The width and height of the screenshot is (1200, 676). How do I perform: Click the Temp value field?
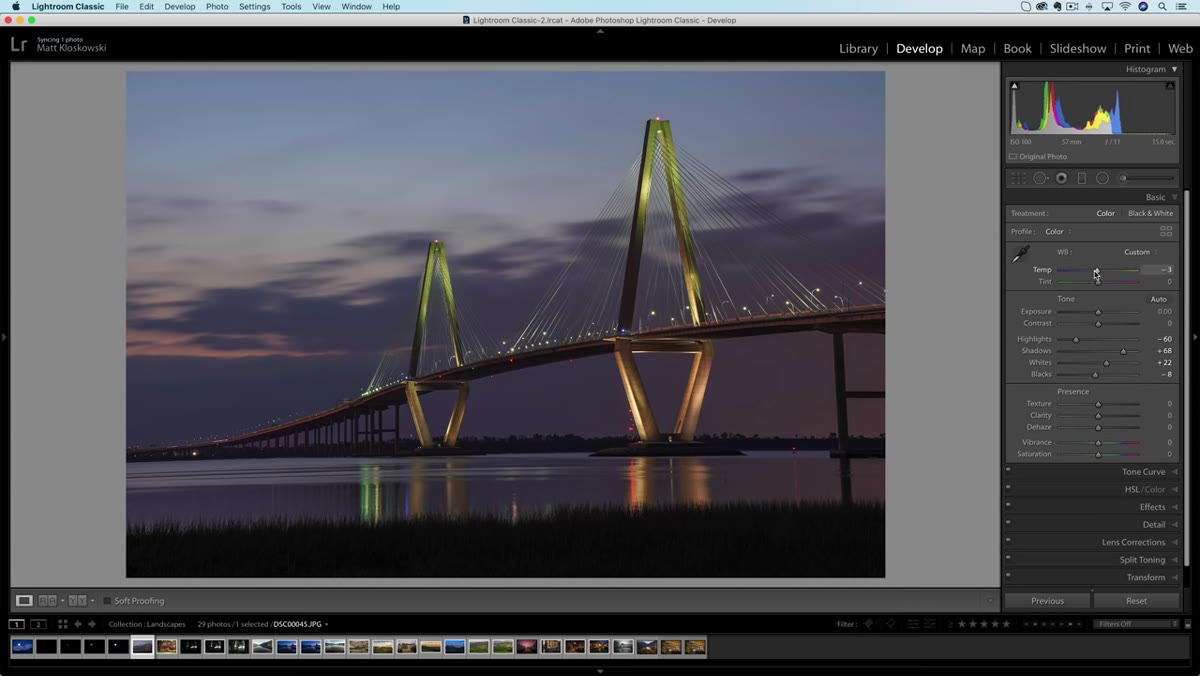coord(1157,270)
